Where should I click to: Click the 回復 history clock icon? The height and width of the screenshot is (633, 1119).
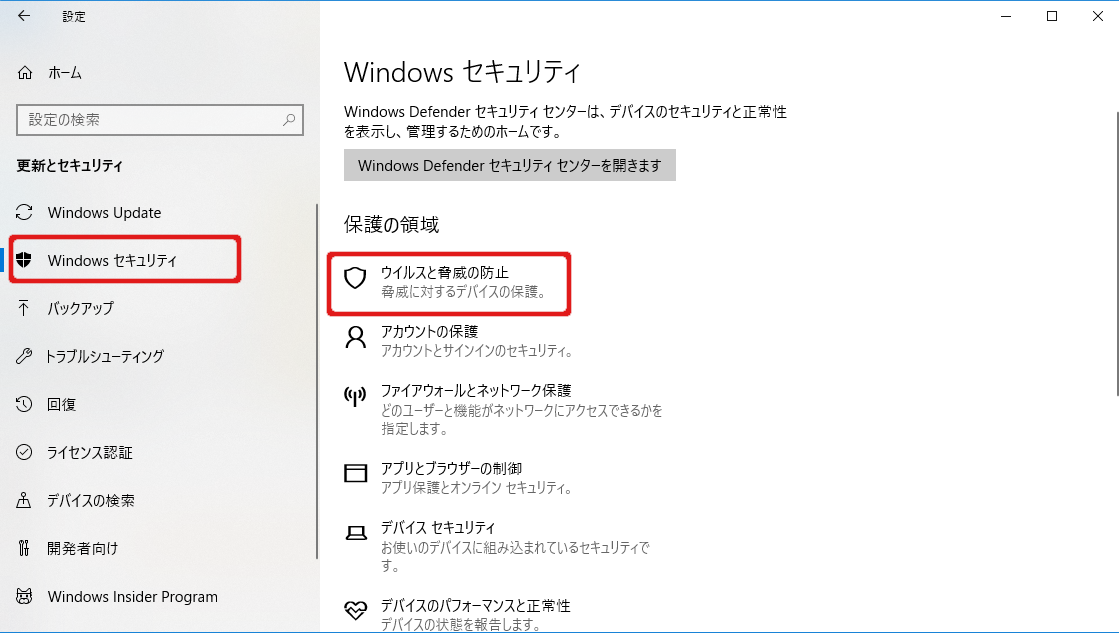(25, 404)
